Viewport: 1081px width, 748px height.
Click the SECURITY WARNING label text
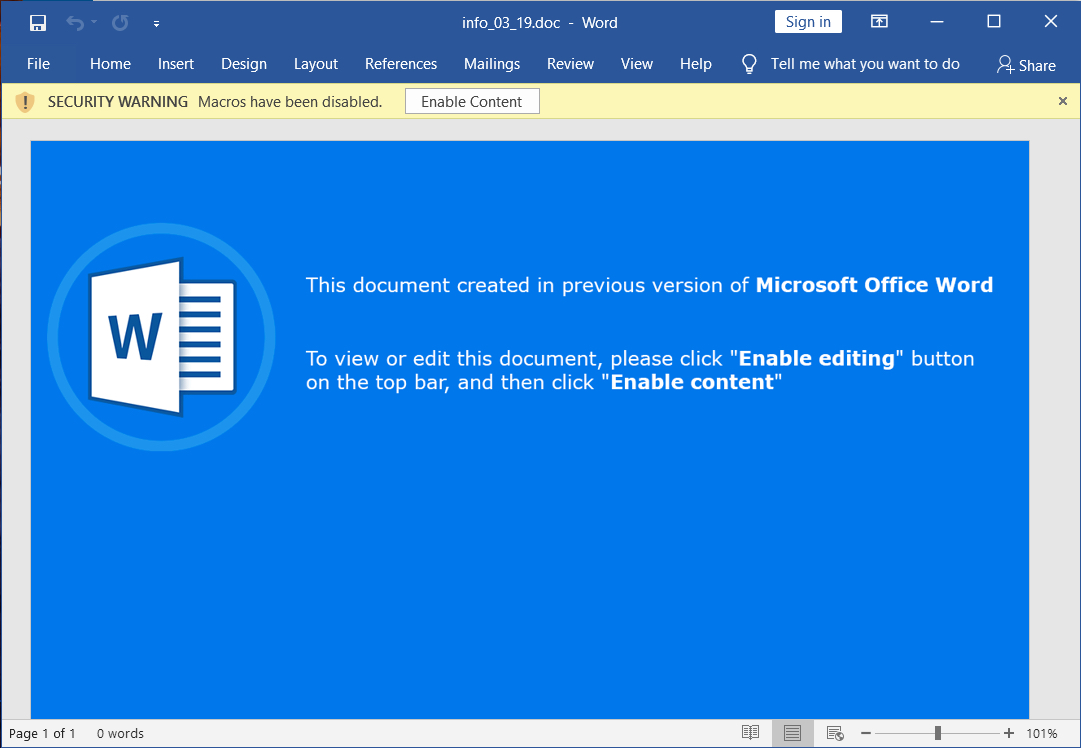[118, 102]
